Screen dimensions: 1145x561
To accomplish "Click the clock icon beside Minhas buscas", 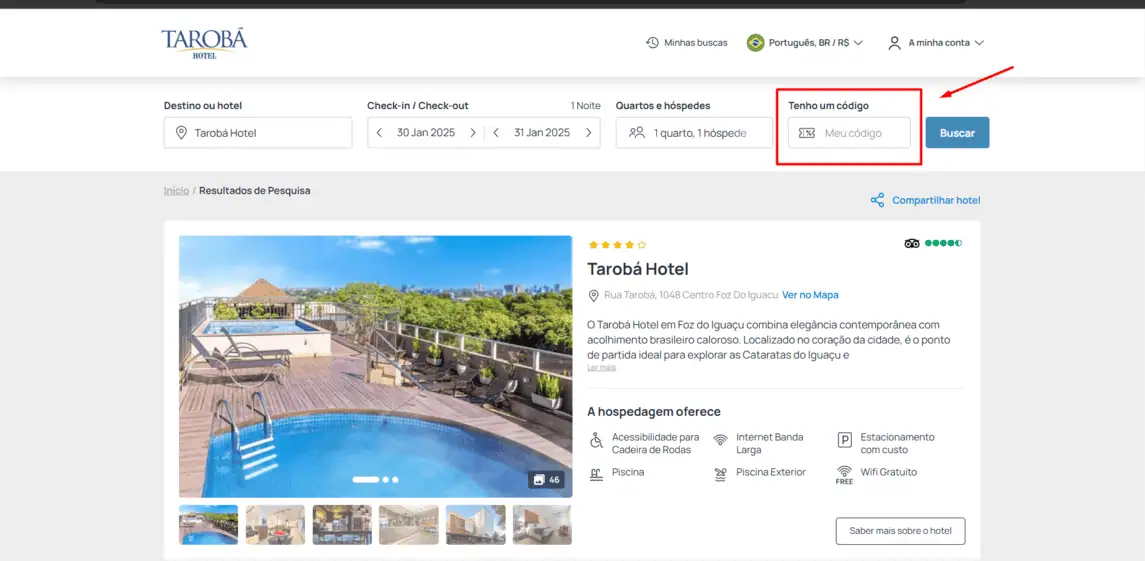I will (652, 42).
